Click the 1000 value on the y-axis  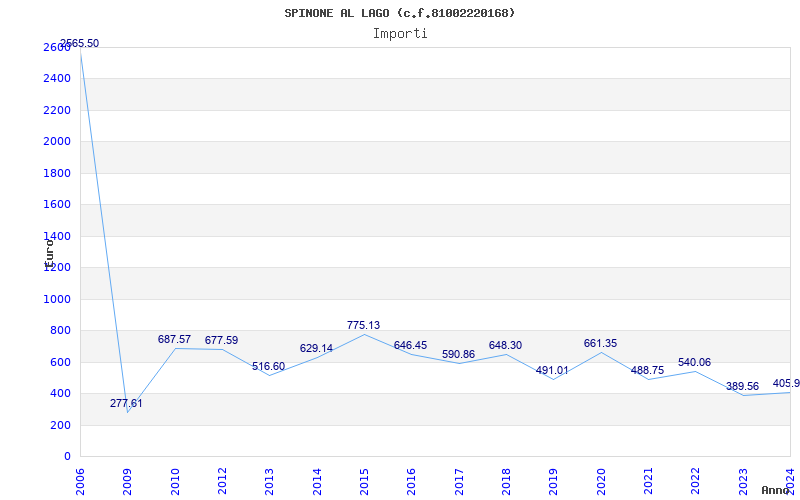57,299
